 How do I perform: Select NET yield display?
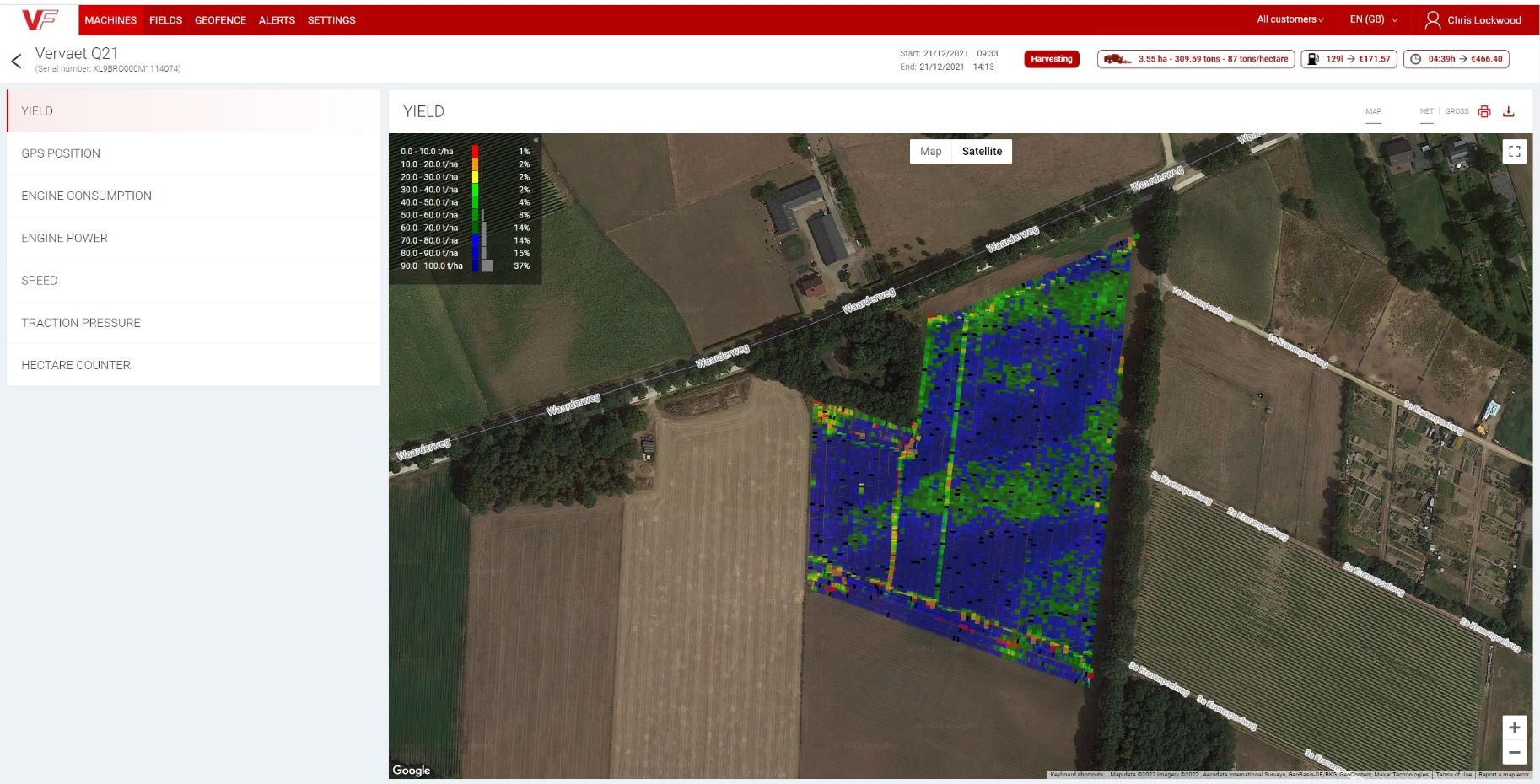[x=1426, y=111]
